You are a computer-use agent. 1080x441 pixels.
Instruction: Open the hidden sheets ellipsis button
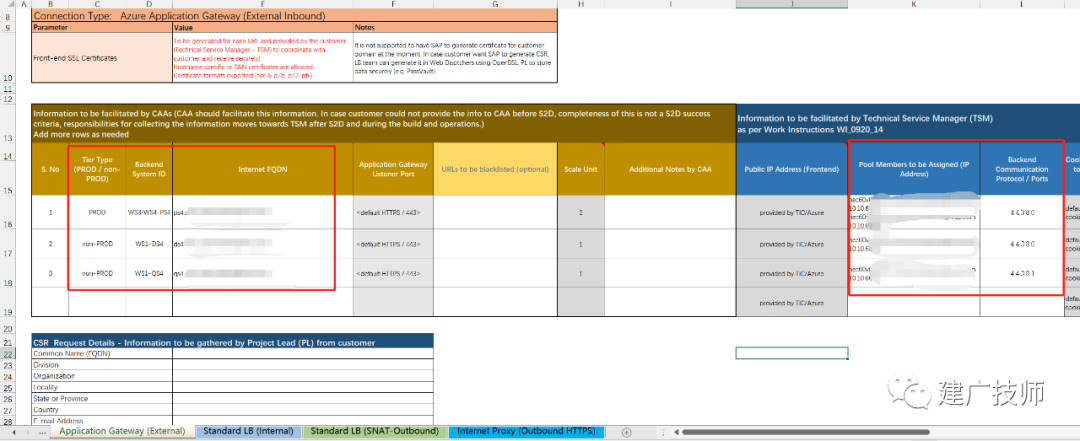point(44,432)
